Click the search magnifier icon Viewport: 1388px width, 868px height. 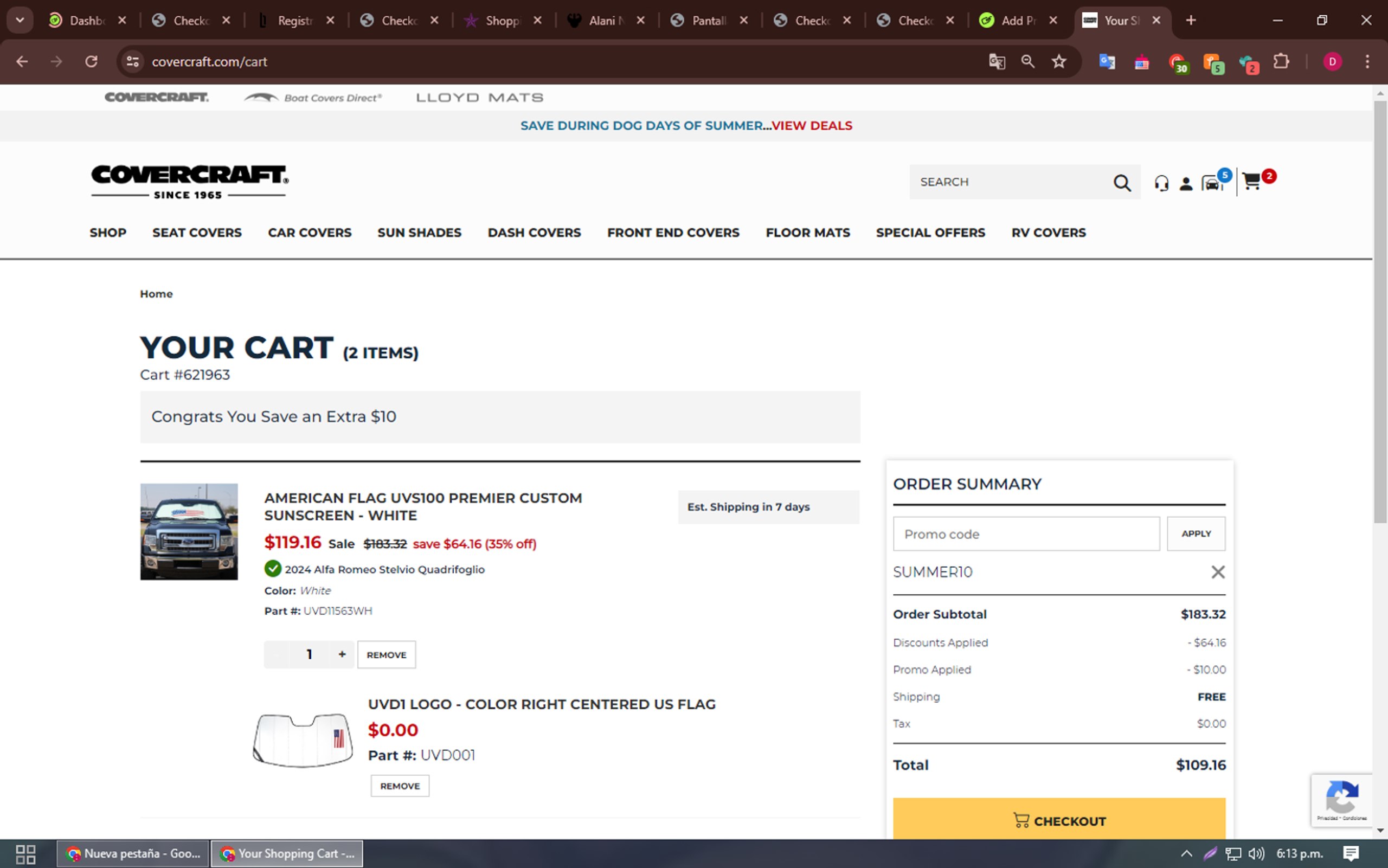tap(1122, 183)
